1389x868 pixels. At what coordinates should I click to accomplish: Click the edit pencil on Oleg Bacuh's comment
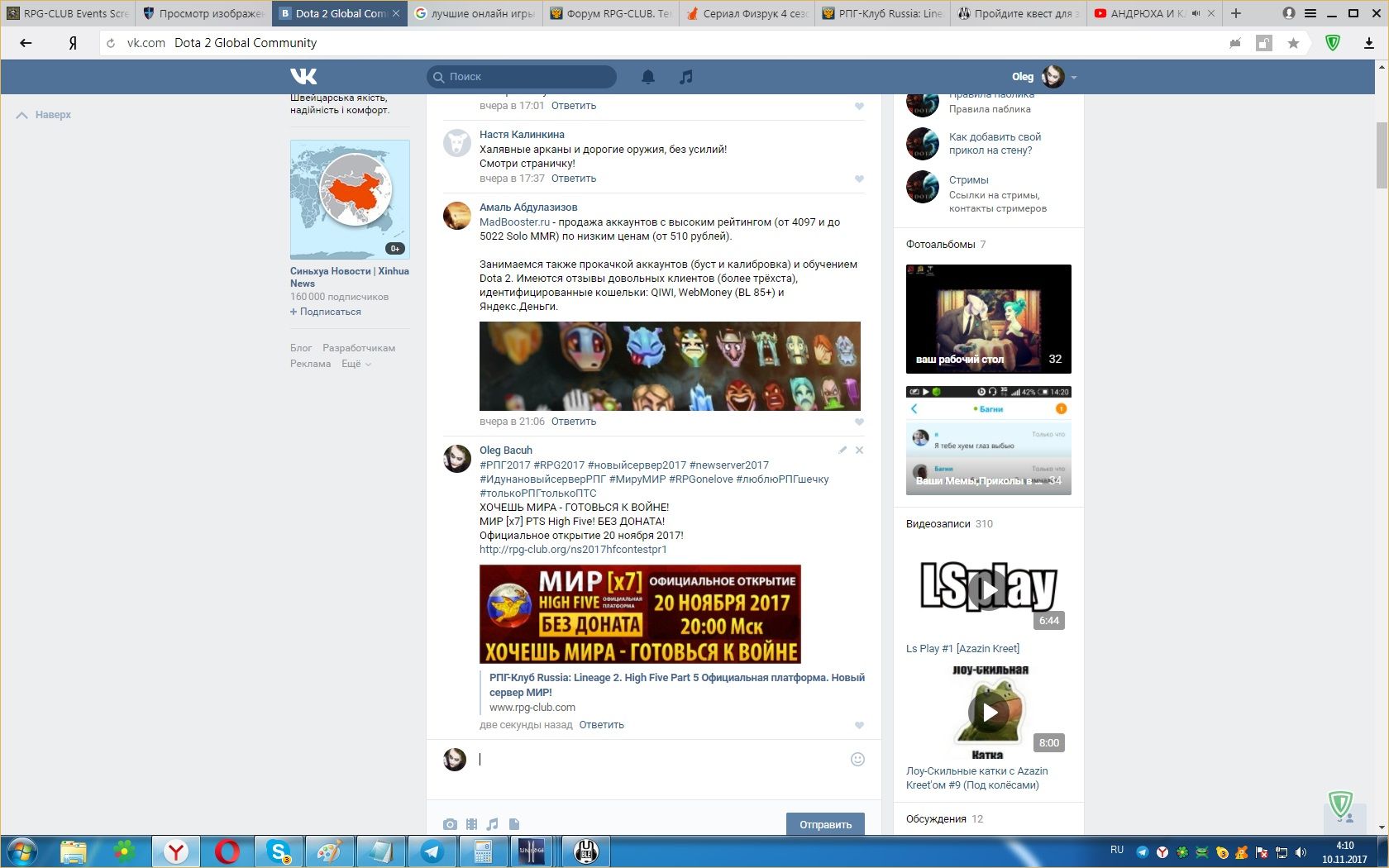point(842,451)
